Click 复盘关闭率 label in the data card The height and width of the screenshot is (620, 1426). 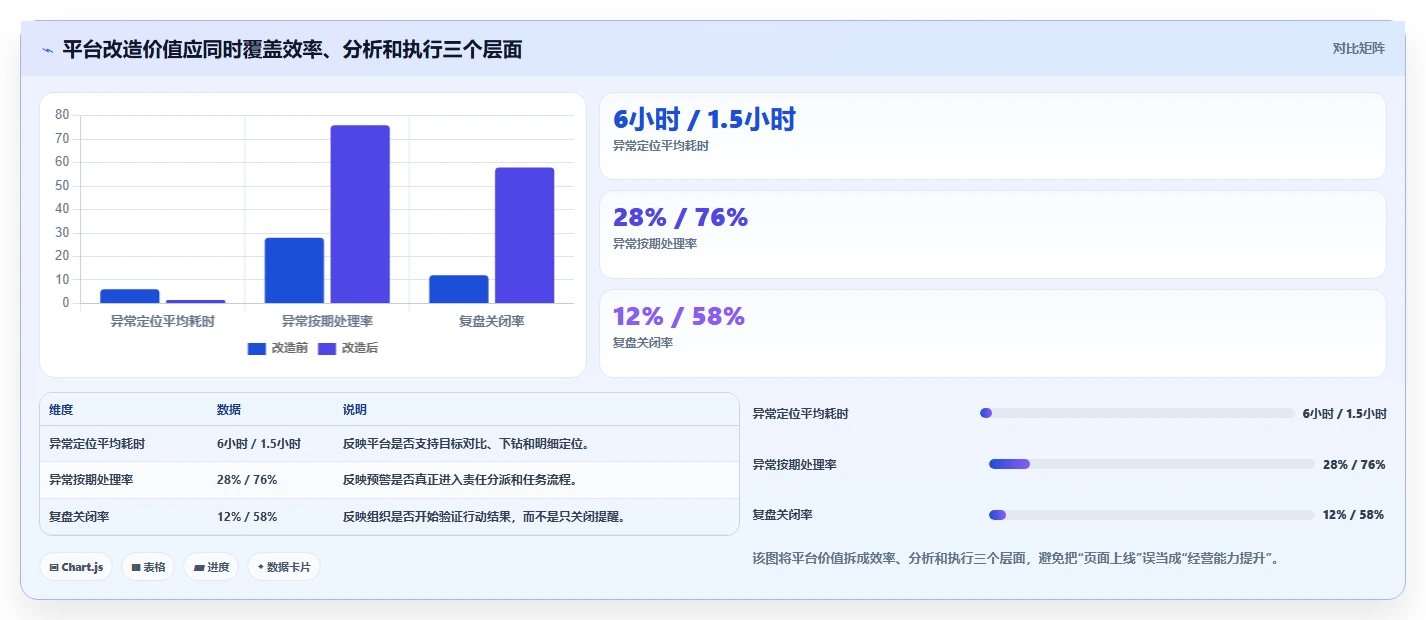coord(643,343)
